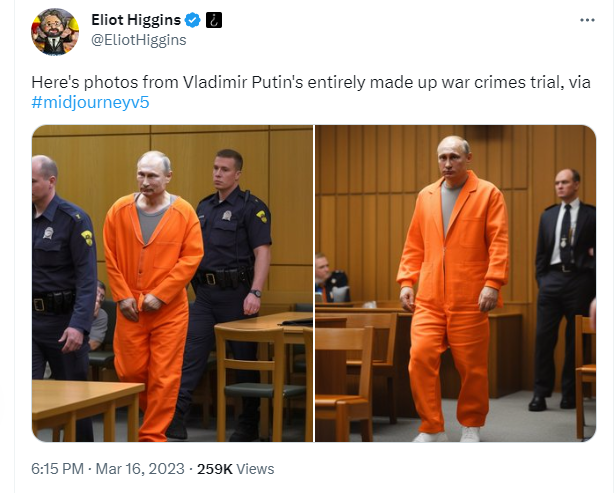Click the 259K view count number
The width and height of the screenshot is (615, 493).
215,469
